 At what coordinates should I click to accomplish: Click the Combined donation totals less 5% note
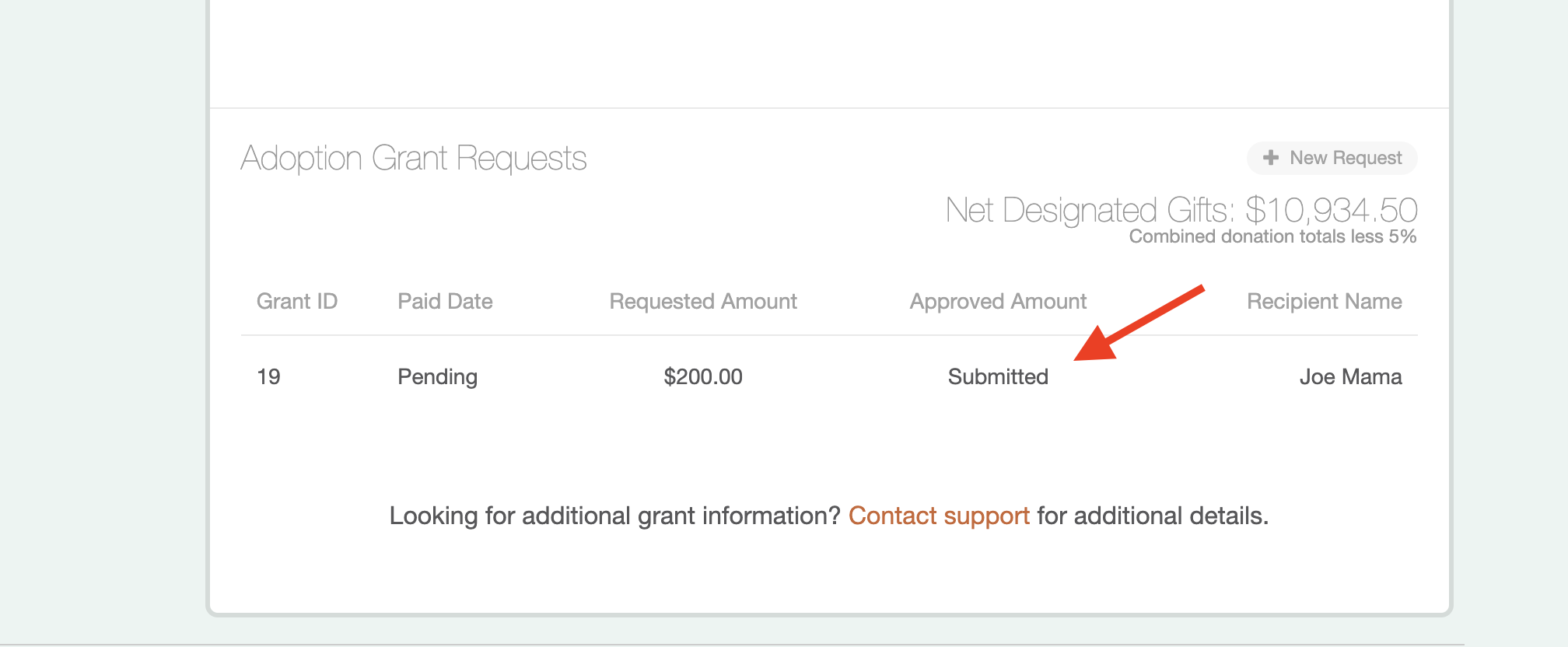pos(1272,236)
